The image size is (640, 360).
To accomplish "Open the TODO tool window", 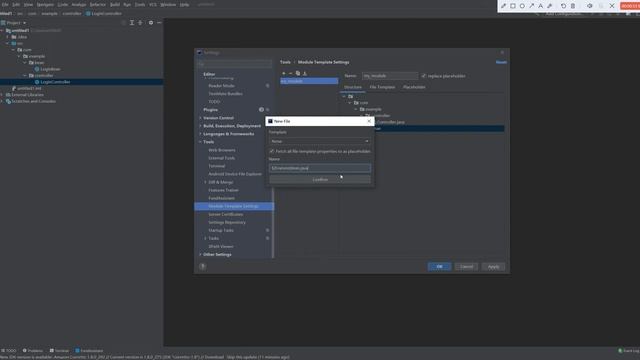I will click(x=9, y=350).
